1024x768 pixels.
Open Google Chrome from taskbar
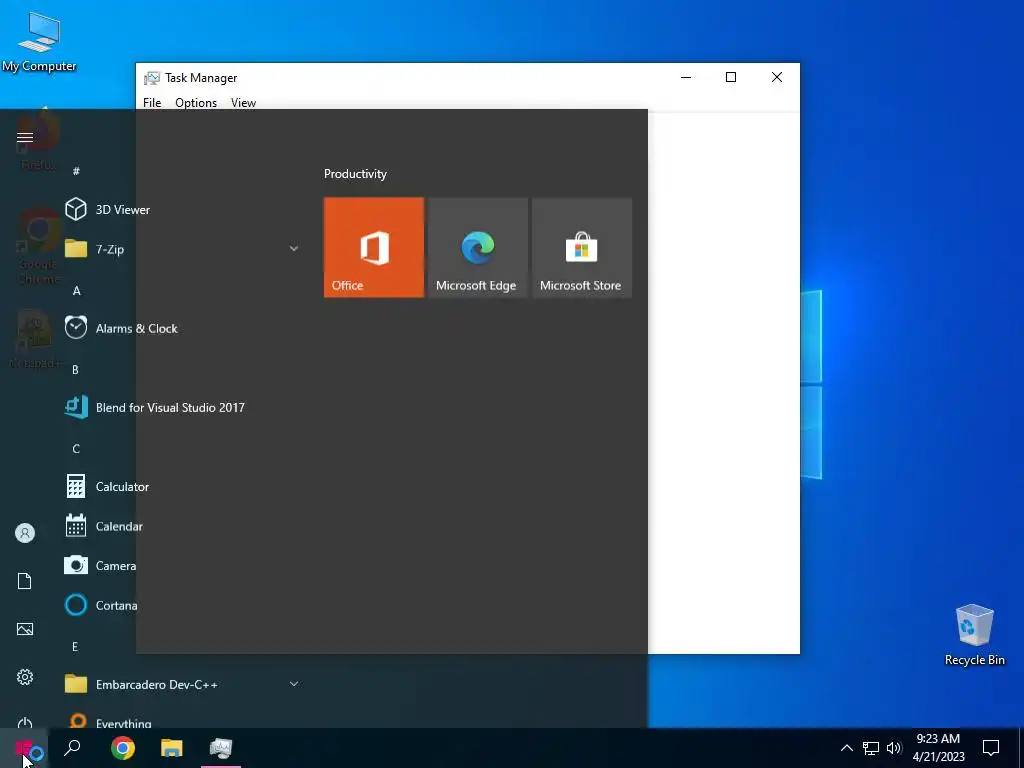[x=123, y=748]
